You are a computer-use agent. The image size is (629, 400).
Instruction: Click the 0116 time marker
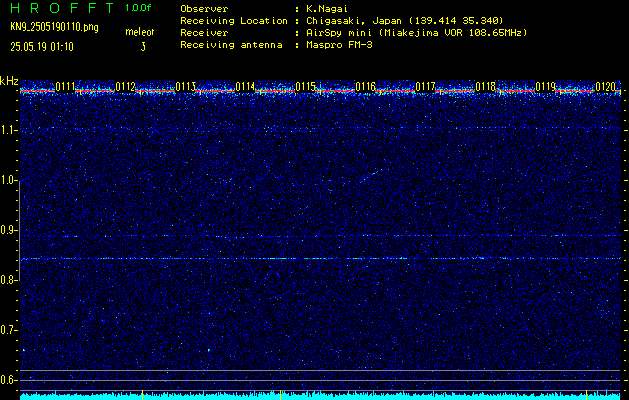pos(365,86)
